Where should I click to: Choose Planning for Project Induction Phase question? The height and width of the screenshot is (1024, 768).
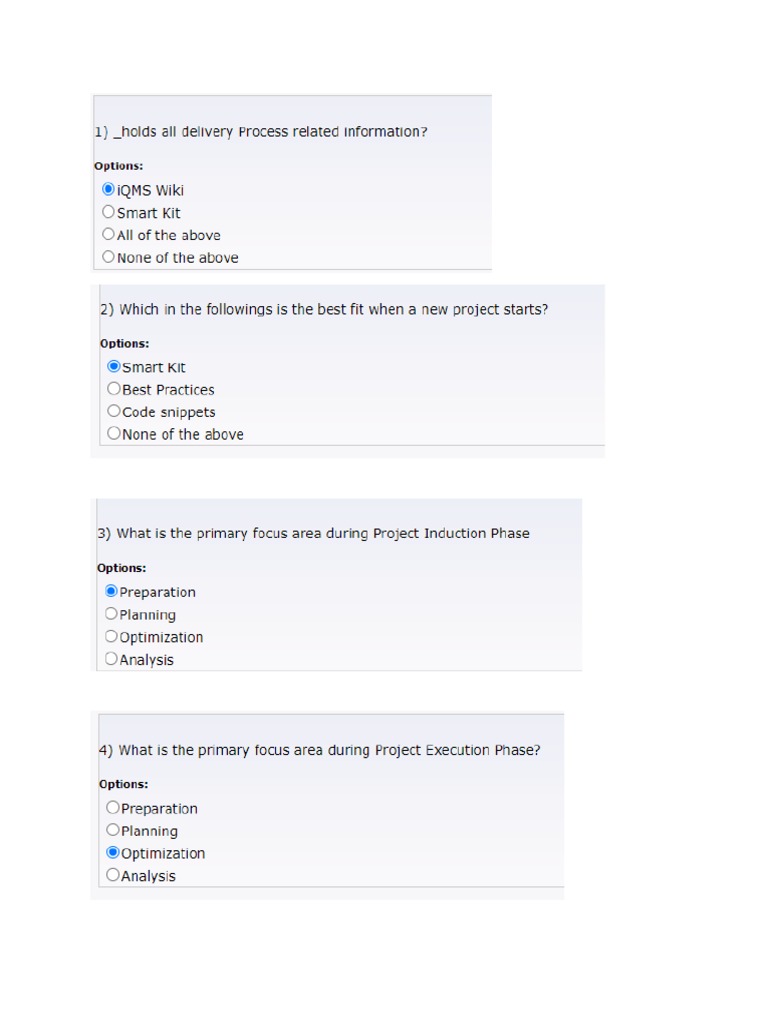point(111,614)
